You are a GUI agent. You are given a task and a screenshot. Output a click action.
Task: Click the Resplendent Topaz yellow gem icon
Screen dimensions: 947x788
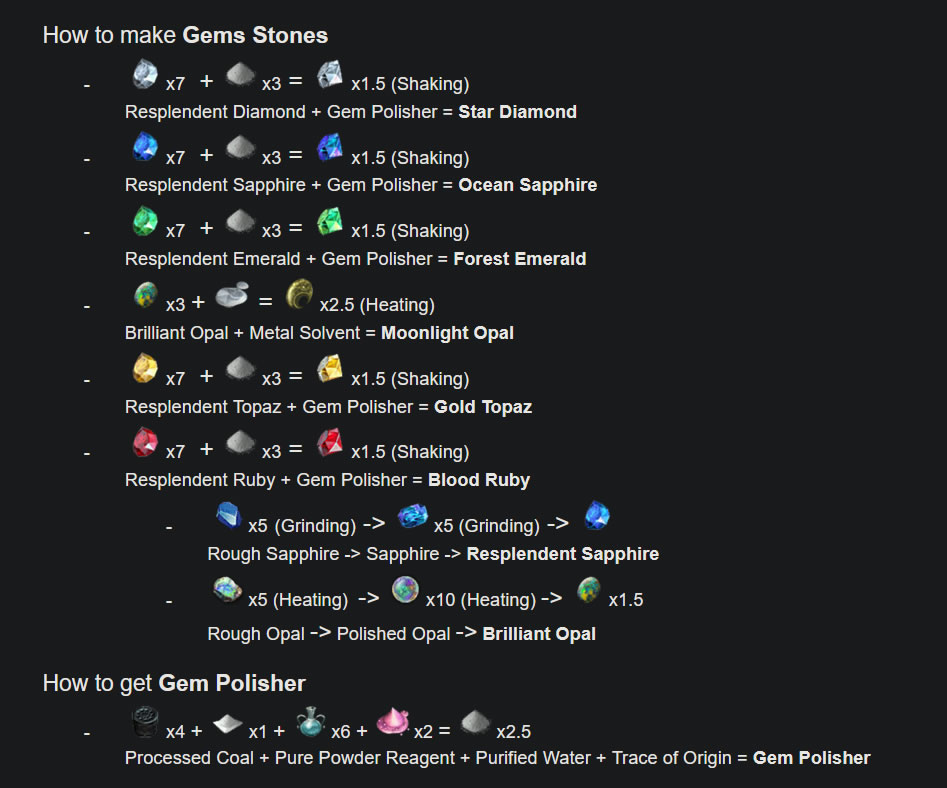pyautogui.click(x=145, y=370)
